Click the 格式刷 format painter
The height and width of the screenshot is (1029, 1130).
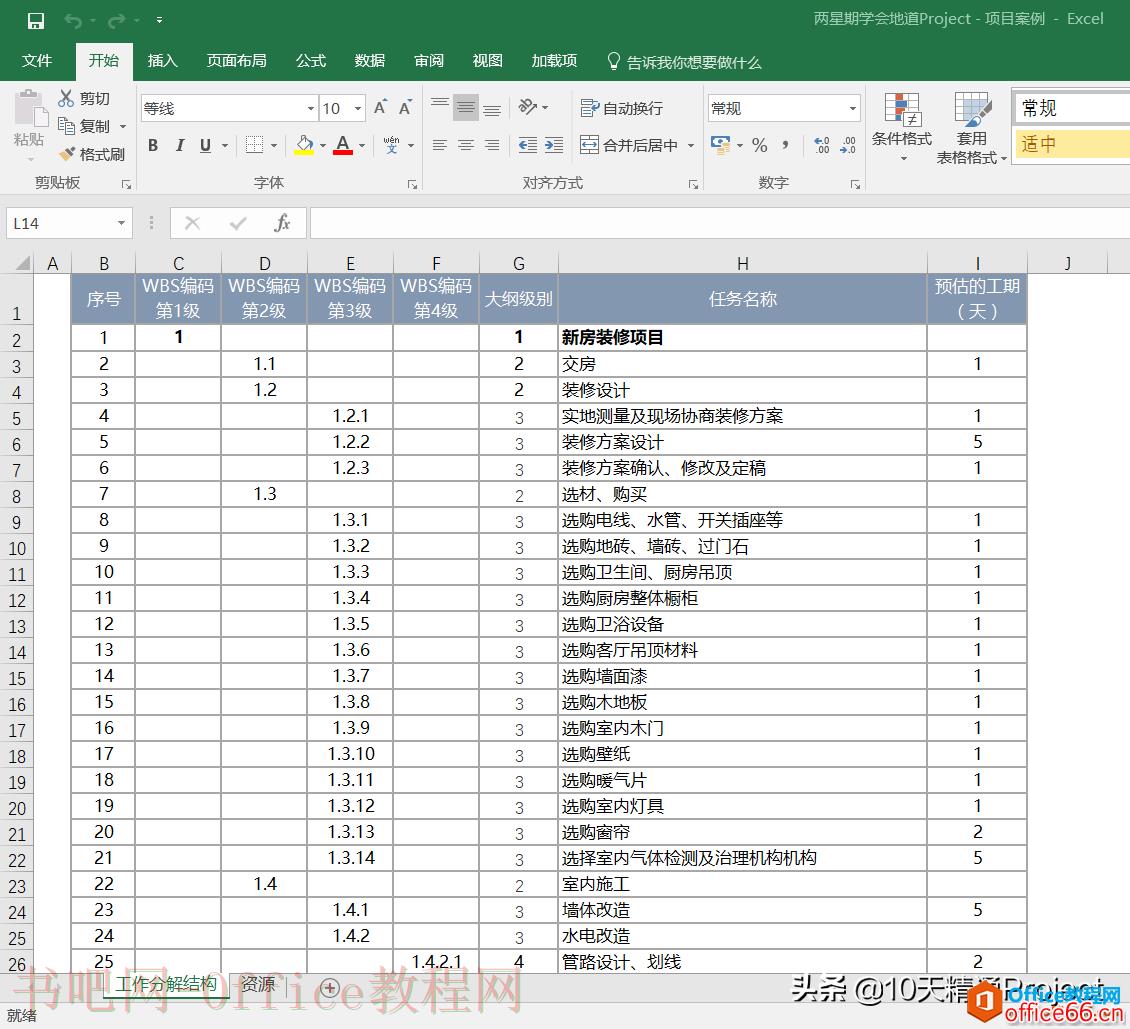(x=91, y=153)
